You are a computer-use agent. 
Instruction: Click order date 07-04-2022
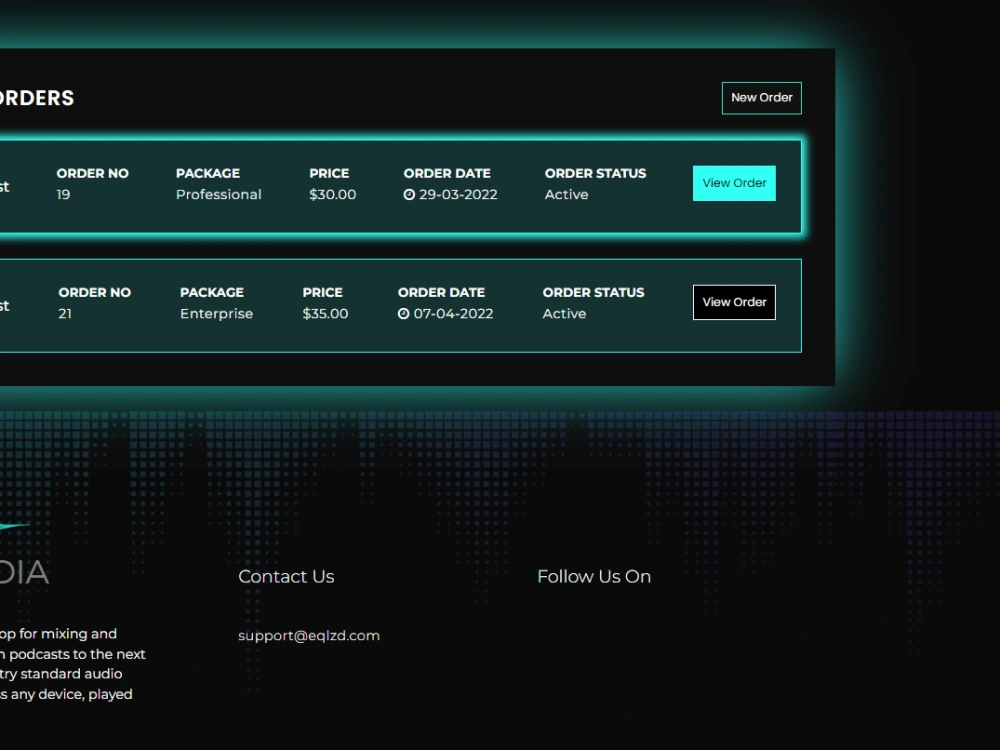click(453, 314)
